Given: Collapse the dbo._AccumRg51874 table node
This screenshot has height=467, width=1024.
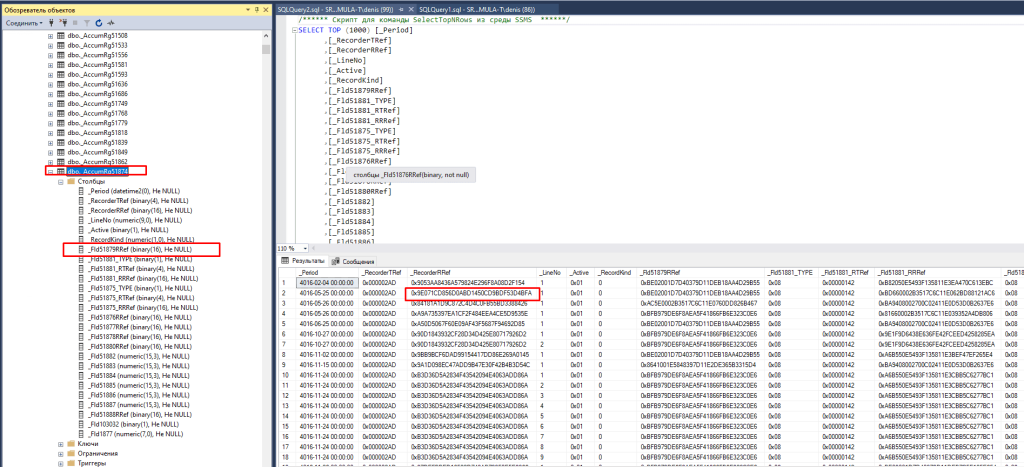Looking at the screenshot, I should [51, 171].
